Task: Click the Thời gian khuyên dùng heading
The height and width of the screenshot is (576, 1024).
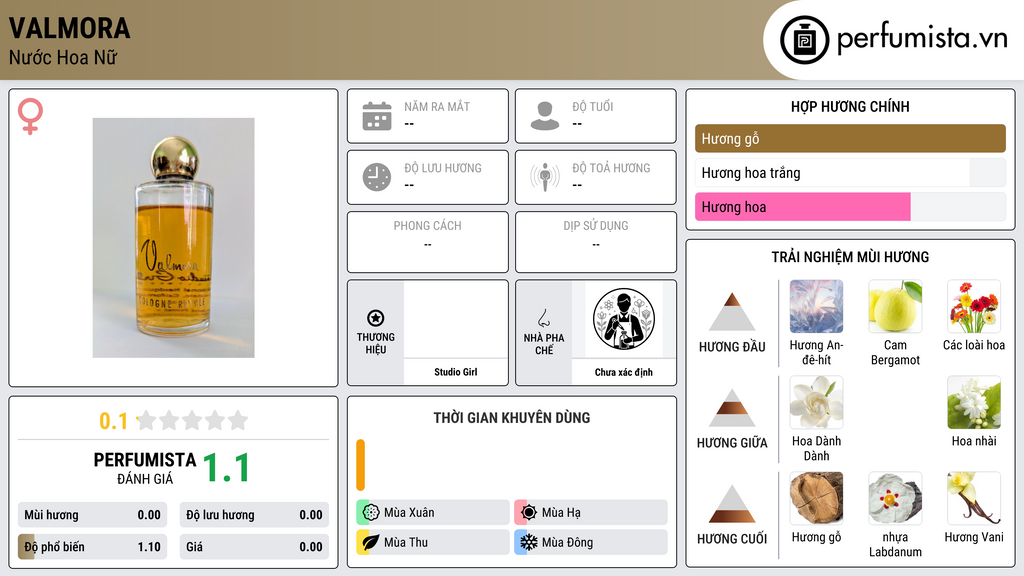Action: (x=512, y=418)
